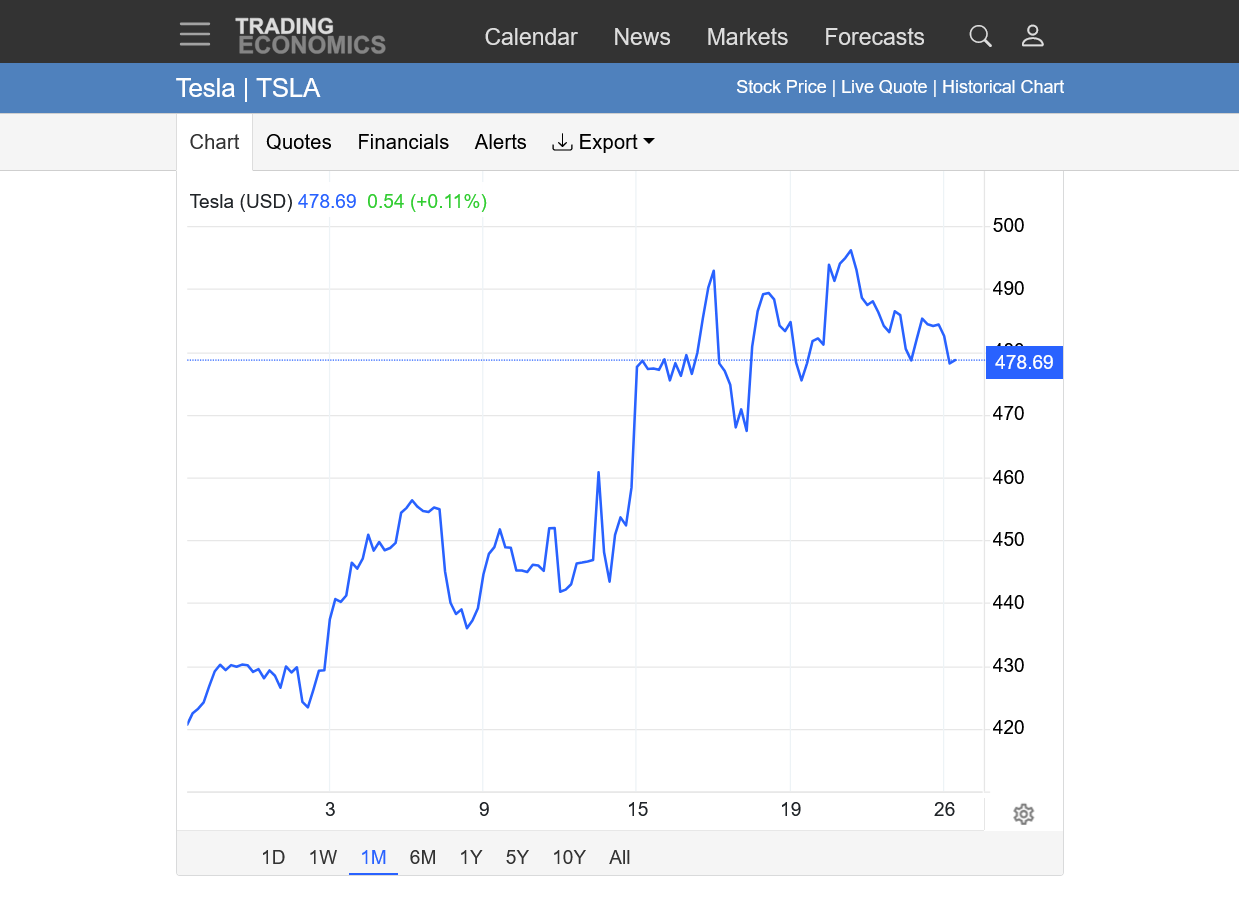The width and height of the screenshot is (1239, 901).
Task: Switch chart range to 1W
Action: point(322,857)
